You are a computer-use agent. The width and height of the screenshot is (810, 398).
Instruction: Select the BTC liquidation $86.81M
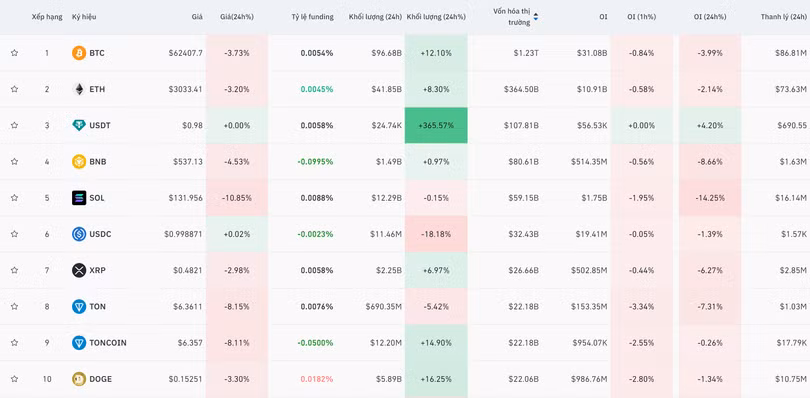click(x=791, y=53)
